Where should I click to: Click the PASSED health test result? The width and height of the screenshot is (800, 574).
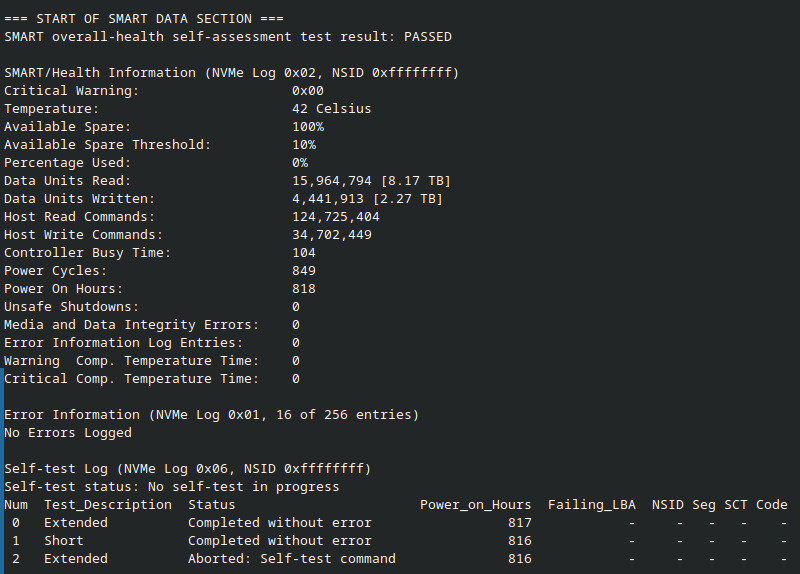tap(427, 37)
